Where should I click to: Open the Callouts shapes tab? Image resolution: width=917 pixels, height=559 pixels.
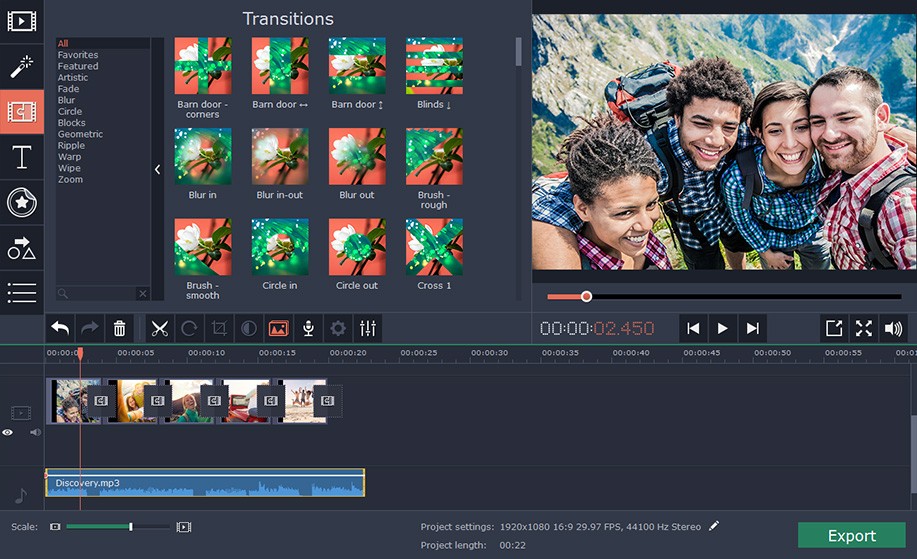click(22, 248)
